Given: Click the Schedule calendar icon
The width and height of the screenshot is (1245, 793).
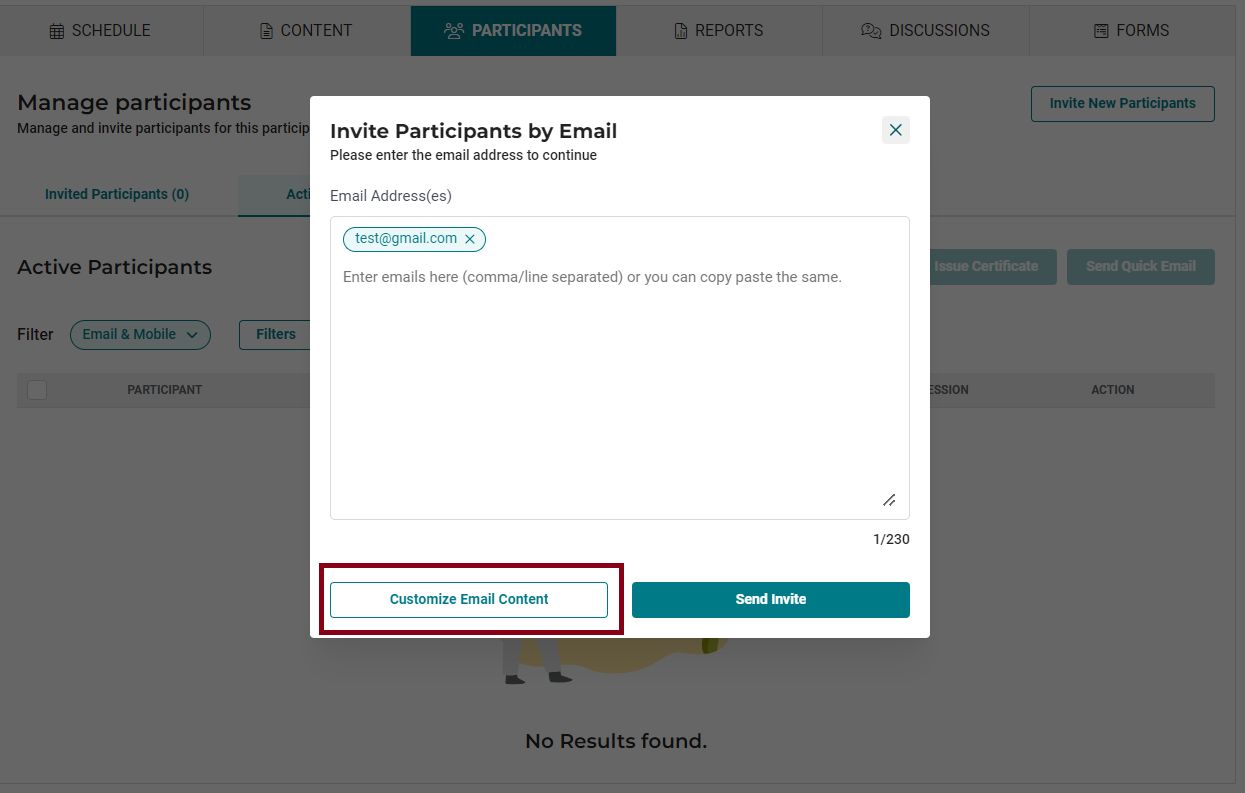Looking at the screenshot, I should (x=57, y=31).
